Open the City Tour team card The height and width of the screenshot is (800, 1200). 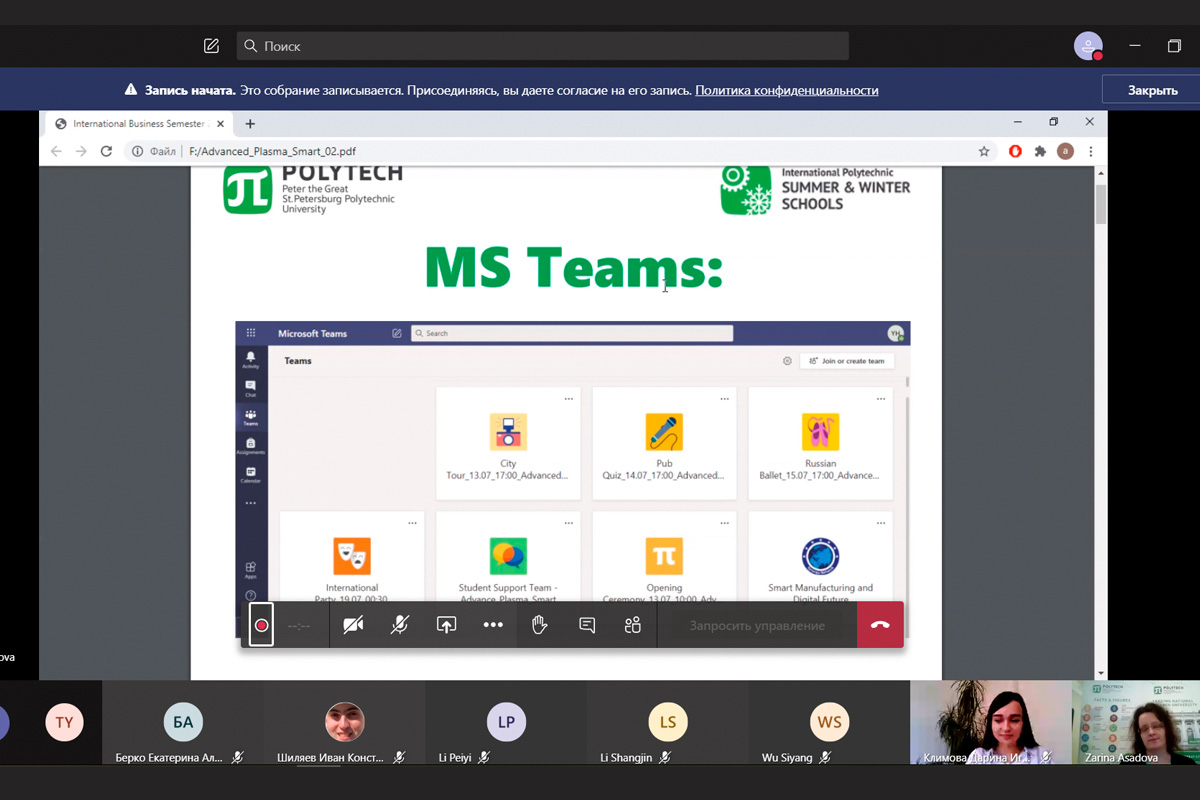[508, 443]
